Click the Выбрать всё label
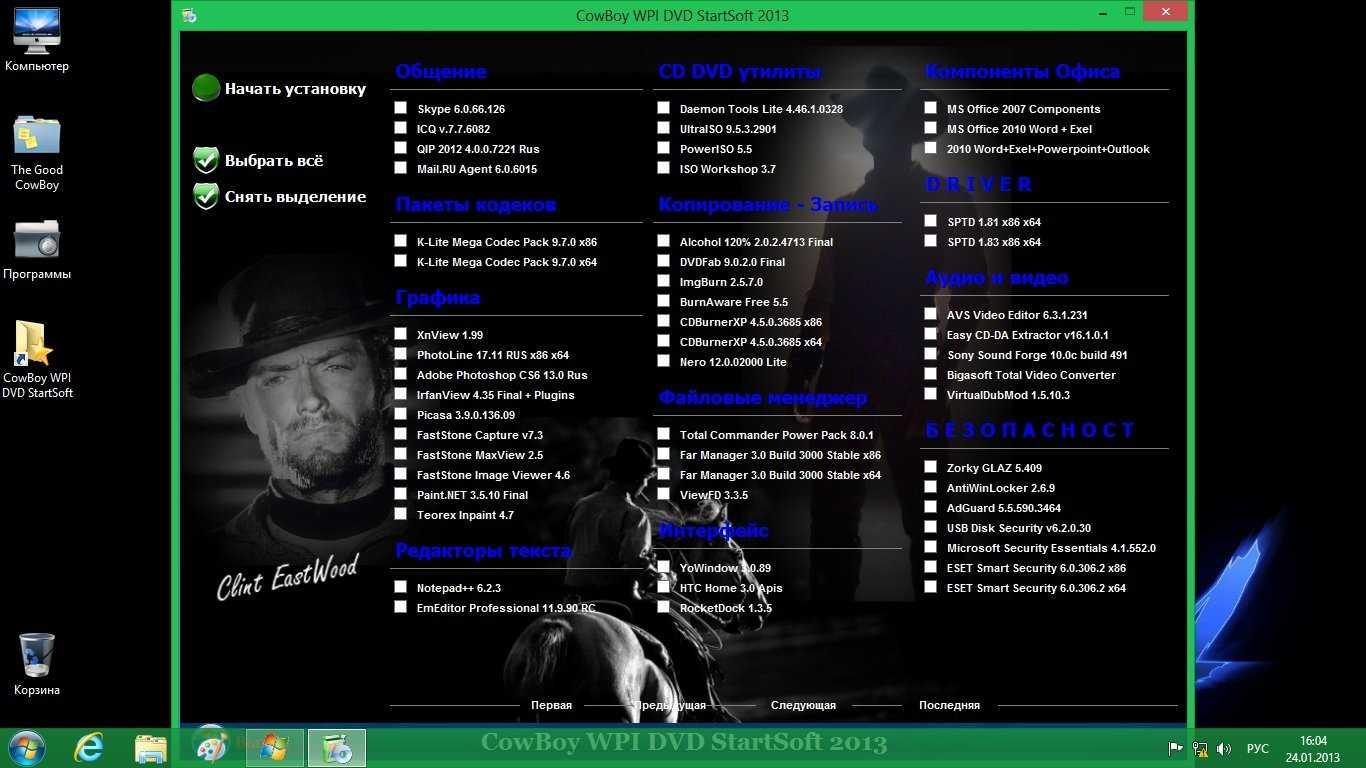This screenshot has height=768, width=1366. pos(274,161)
